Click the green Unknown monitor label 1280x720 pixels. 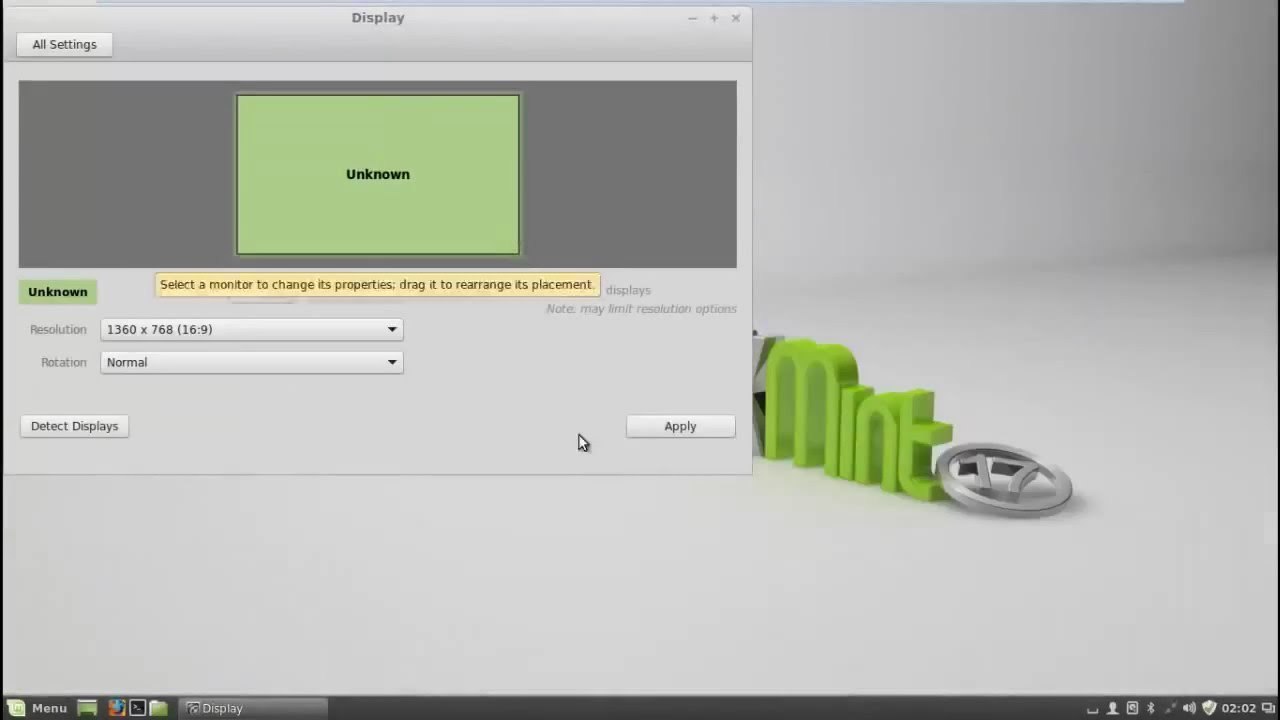tap(58, 292)
